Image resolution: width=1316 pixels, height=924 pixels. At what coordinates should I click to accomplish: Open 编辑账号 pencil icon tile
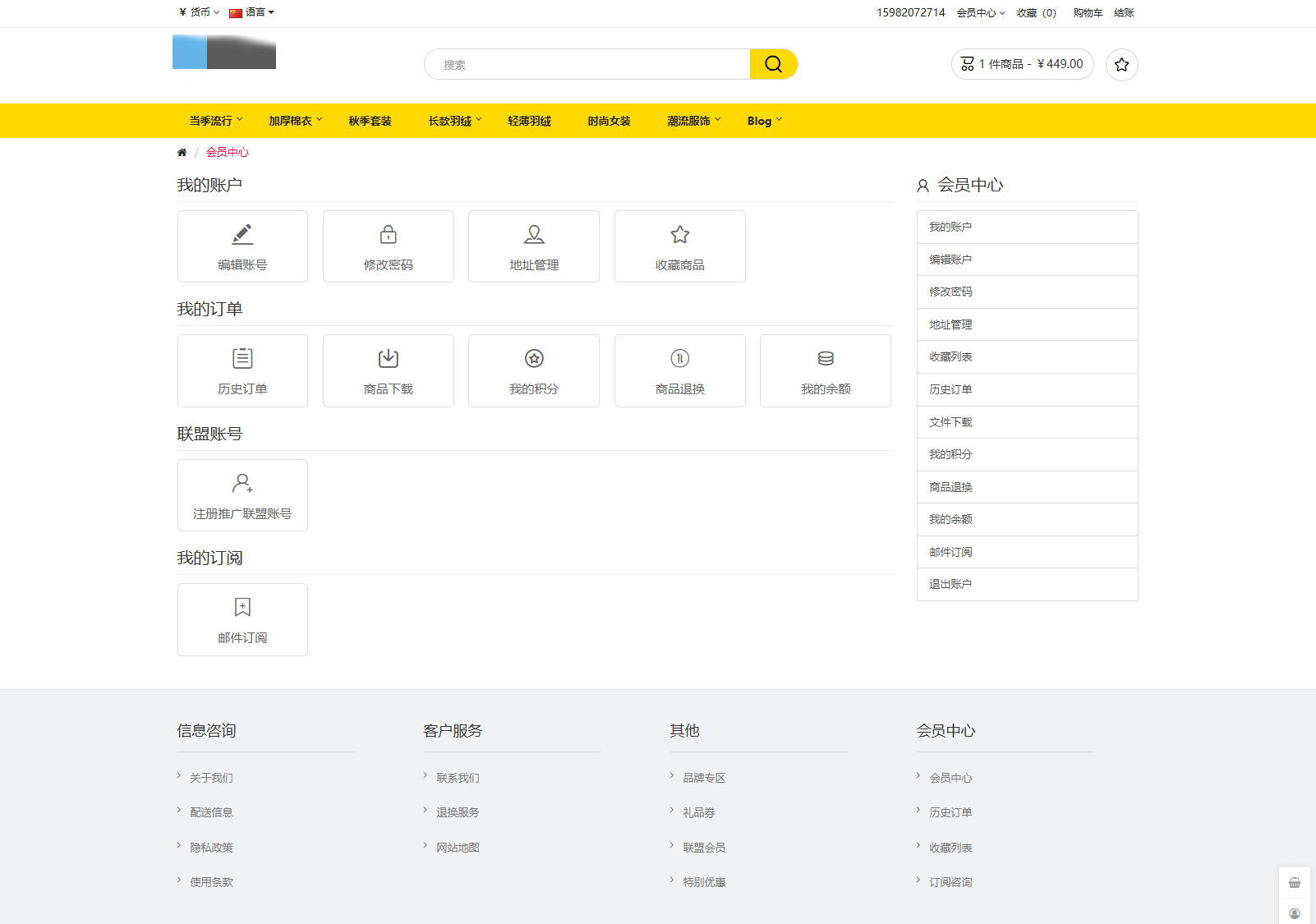coord(242,246)
